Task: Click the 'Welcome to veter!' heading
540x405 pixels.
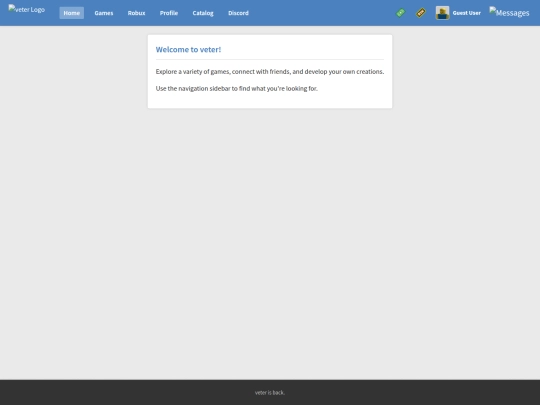Action: 188,50
